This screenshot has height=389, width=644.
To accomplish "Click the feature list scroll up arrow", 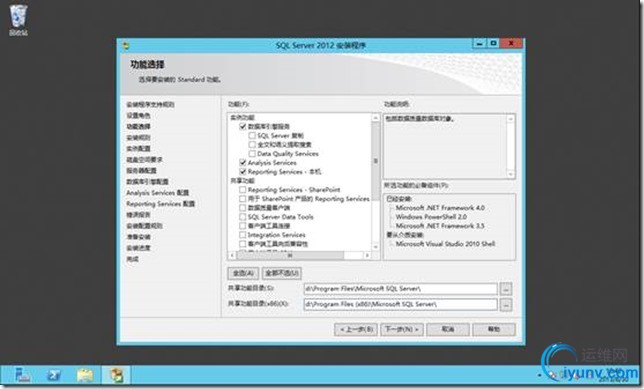I will (x=375, y=118).
